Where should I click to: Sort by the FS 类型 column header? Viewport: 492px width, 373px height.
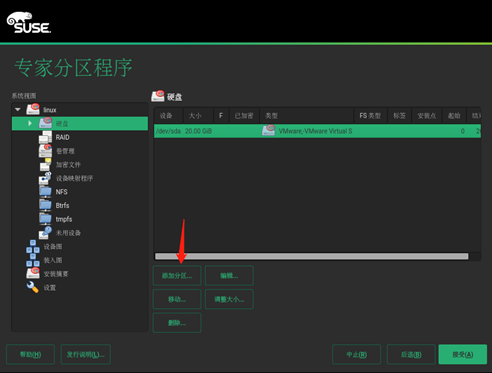click(370, 116)
